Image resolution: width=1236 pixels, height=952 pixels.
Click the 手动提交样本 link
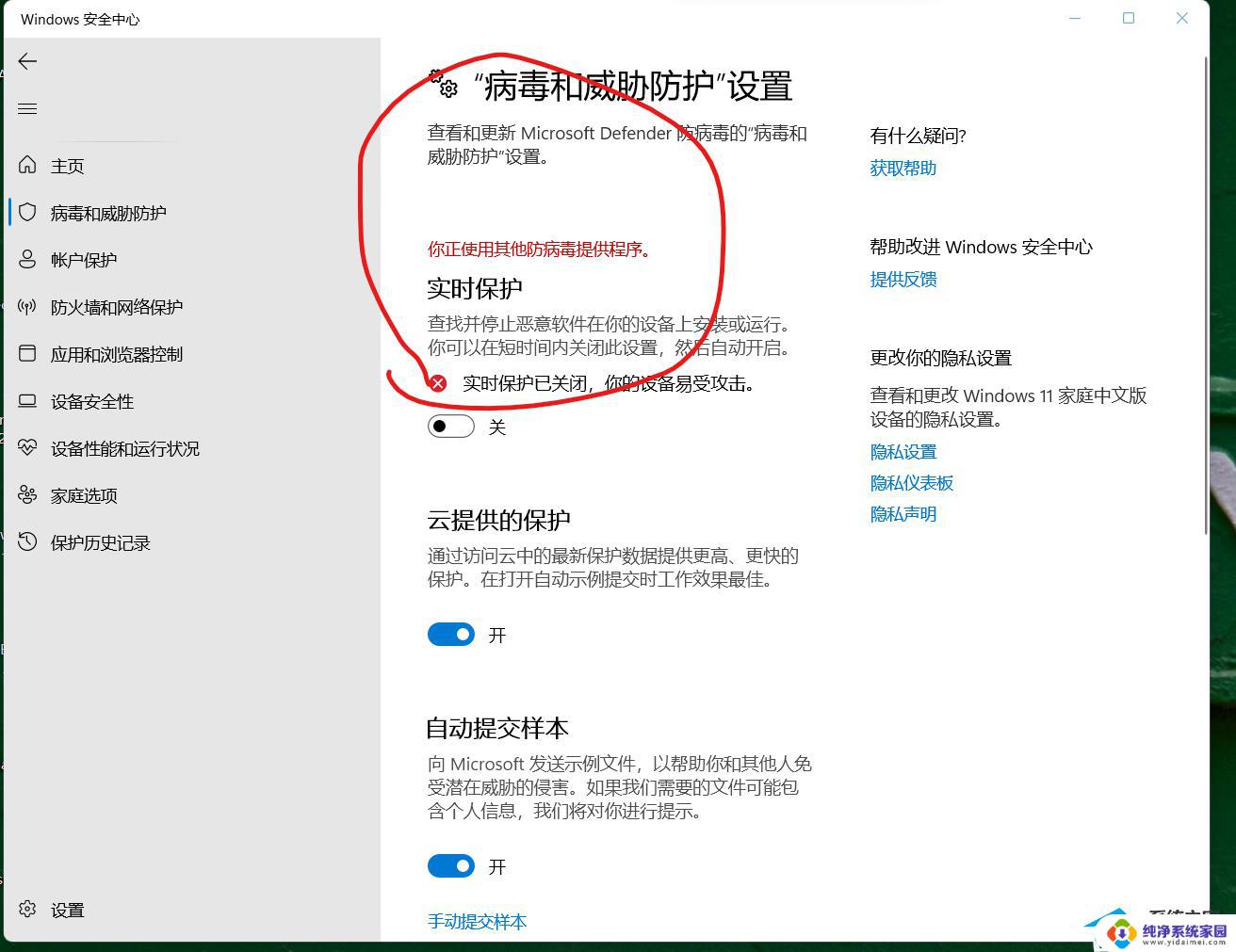pyautogui.click(x=477, y=921)
